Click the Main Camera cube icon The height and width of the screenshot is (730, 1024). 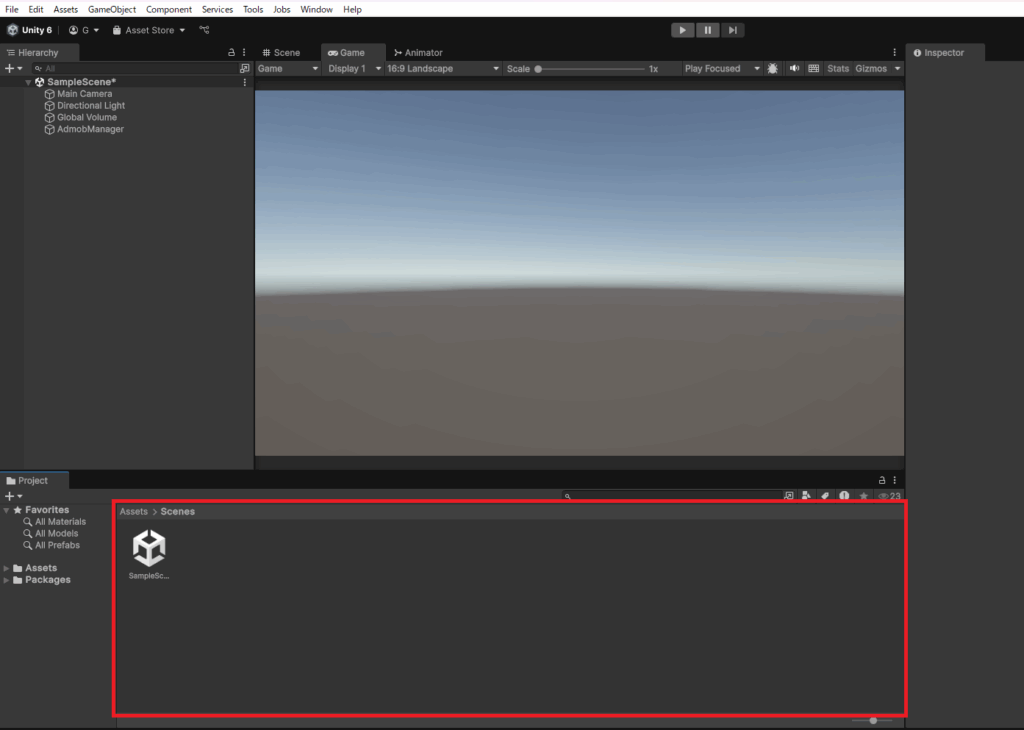(49, 94)
